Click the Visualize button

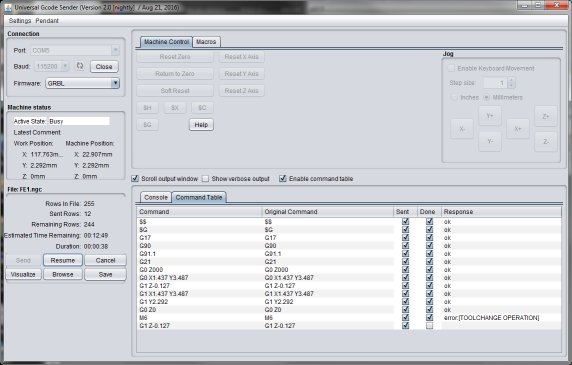point(23,274)
